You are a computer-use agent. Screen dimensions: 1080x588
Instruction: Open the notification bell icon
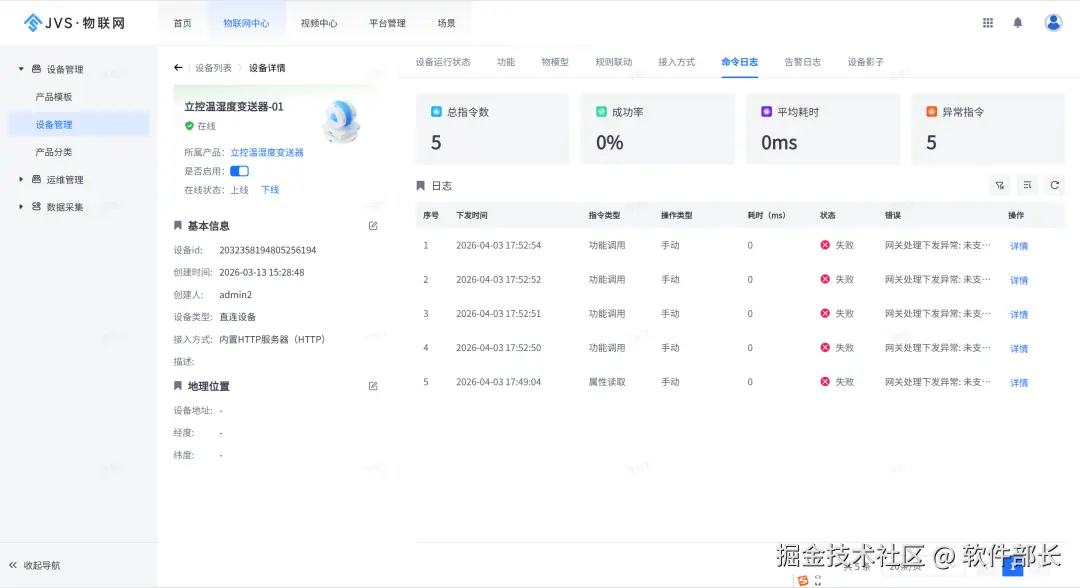pyautogui.click(x=1020, y=22)
